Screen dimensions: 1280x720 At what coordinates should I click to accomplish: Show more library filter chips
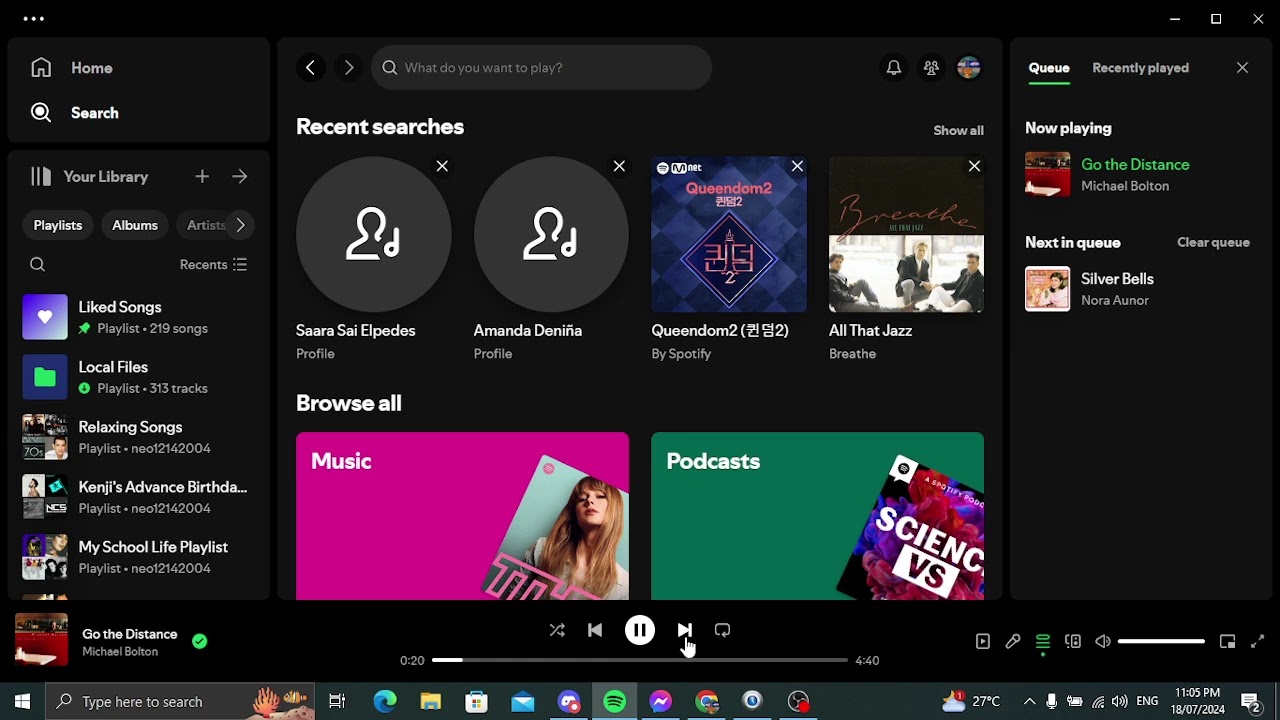[240, 225]
